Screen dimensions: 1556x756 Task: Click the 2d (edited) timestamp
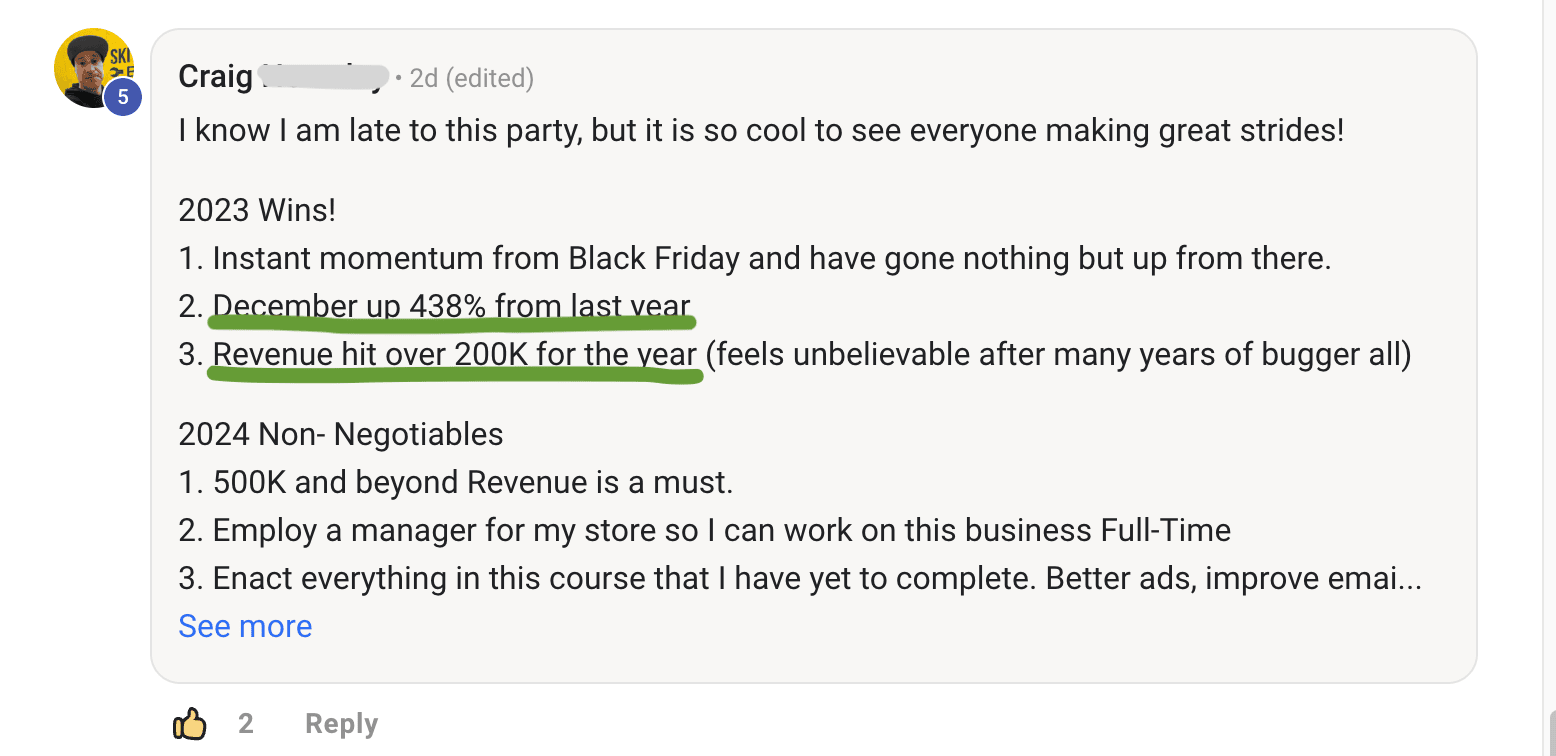pos(472,78)
